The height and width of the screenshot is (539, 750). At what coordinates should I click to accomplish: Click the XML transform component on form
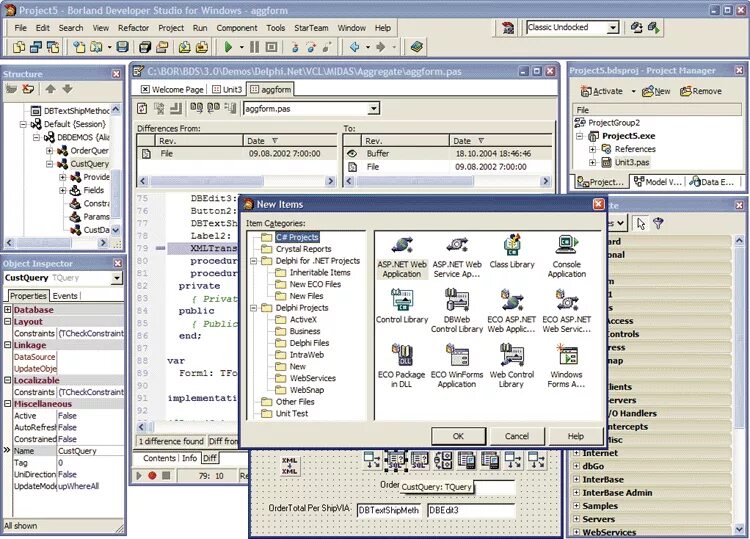coord(289,465)
